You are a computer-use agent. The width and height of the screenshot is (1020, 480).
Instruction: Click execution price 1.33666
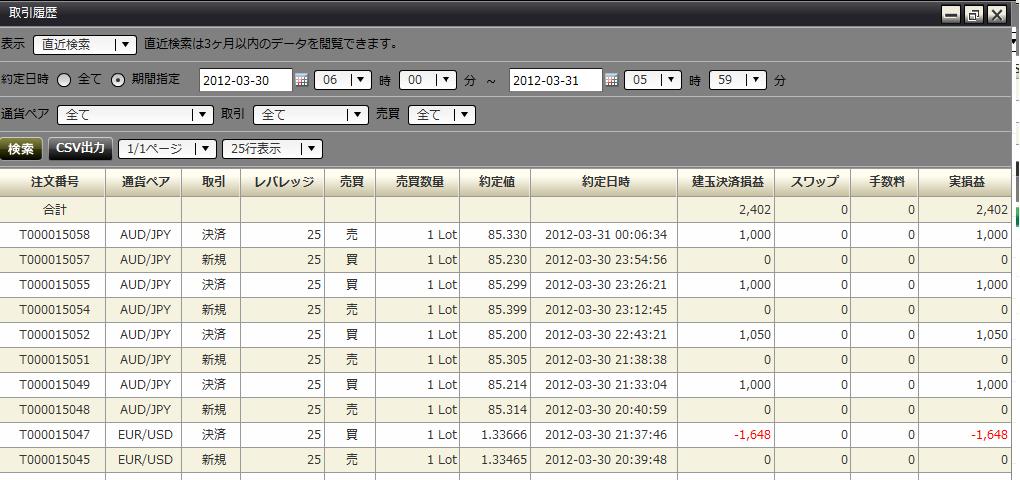click(503, 434)
